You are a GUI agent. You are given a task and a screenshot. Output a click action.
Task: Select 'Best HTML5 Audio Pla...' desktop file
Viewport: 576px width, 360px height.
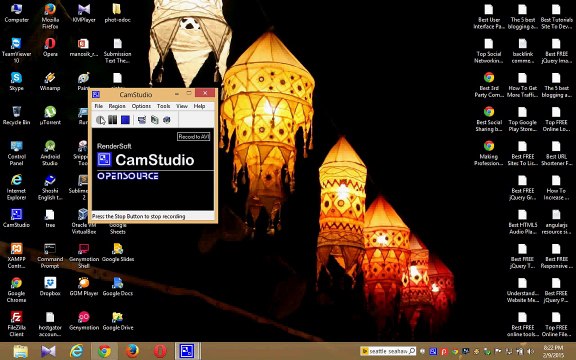click(523, 221)
